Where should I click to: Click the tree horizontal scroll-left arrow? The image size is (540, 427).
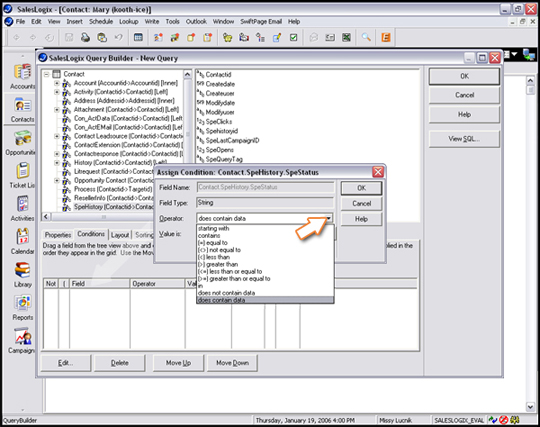(46, 216)
